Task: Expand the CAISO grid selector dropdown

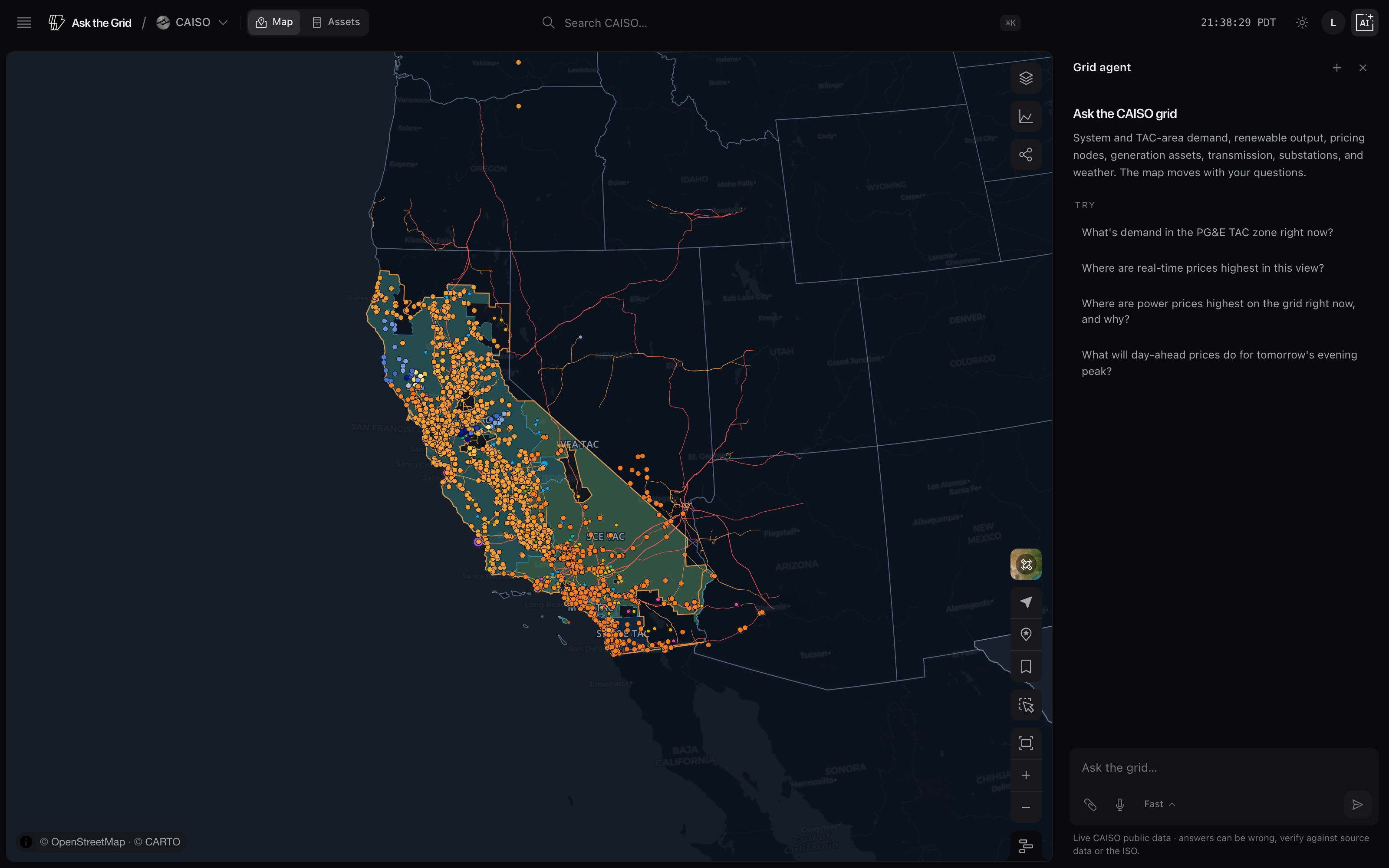Action: click(x=192, y=23)
